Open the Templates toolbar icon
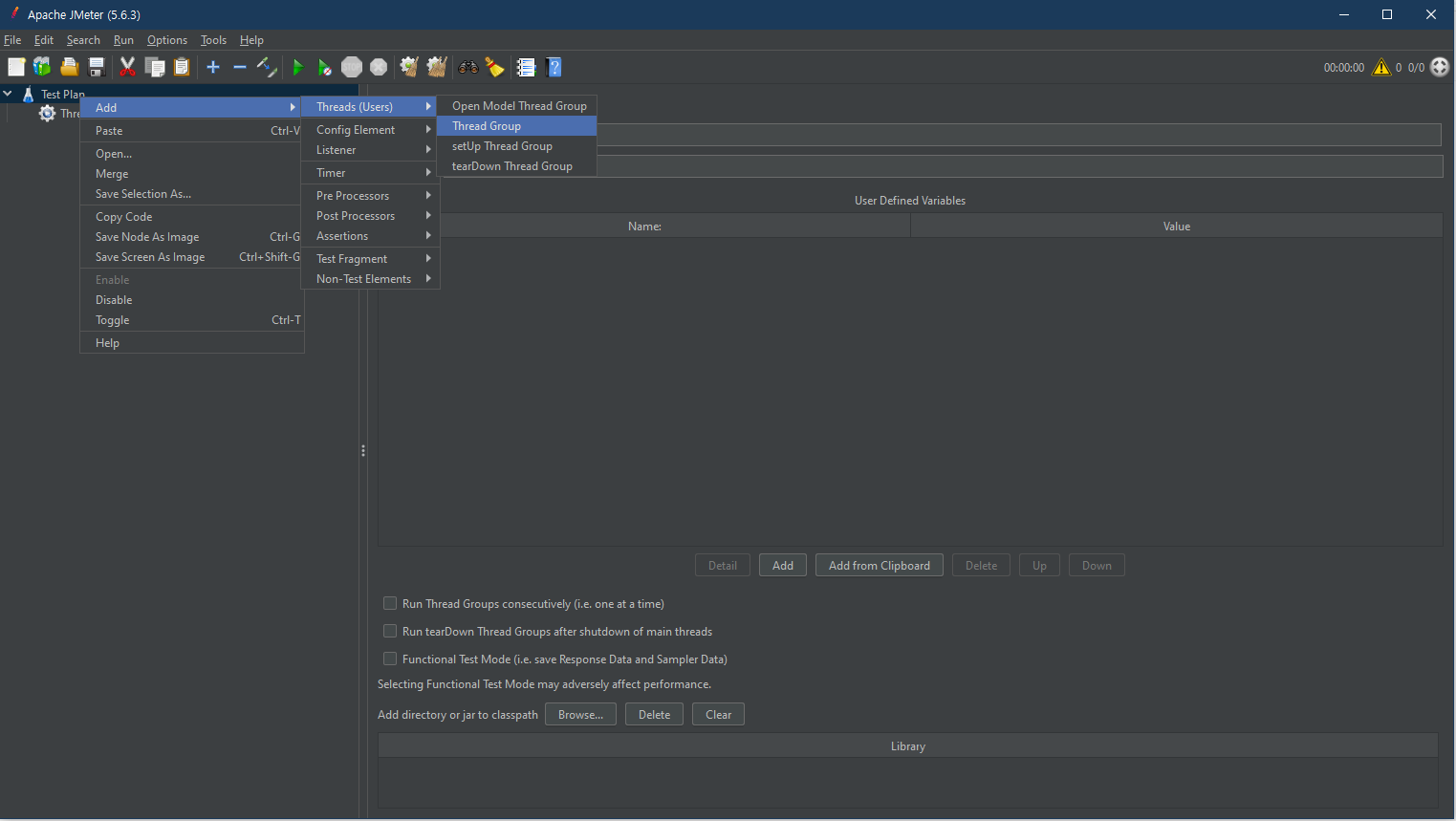This screenshot has height=821, width=1456. pos(42,67)
